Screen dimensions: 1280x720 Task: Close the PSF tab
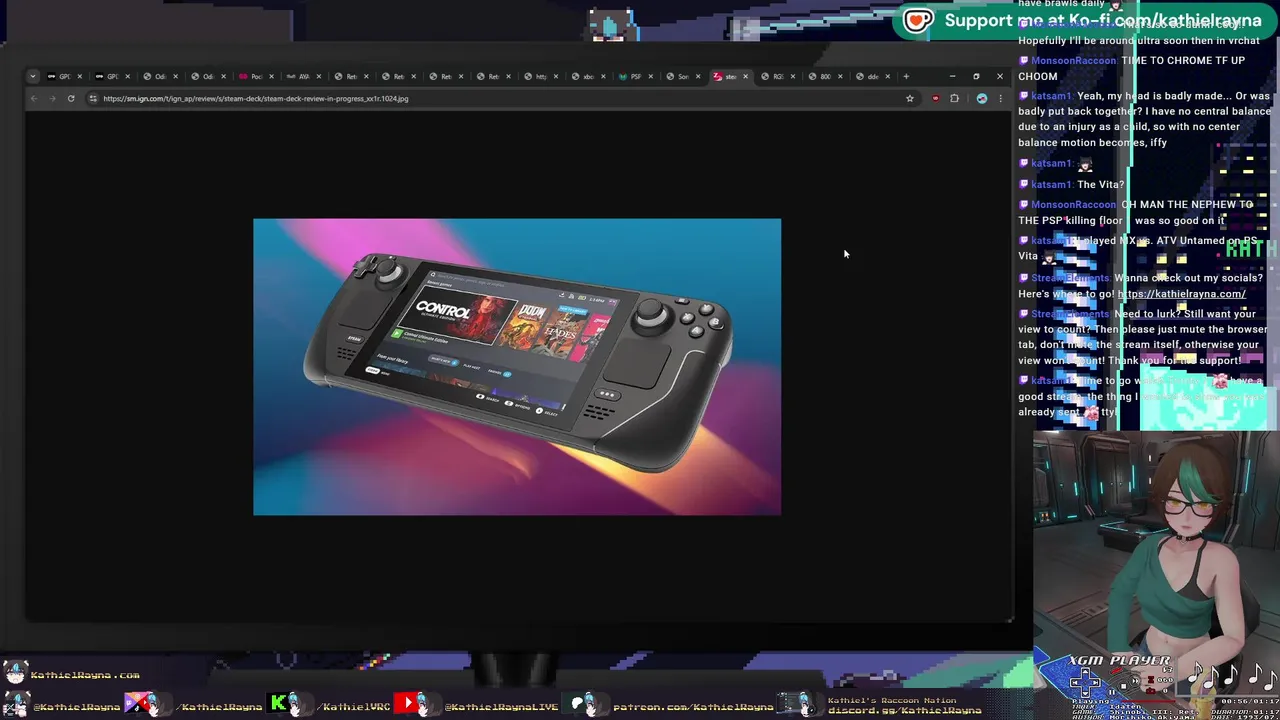pyautogui.click(x=650, y=76)
